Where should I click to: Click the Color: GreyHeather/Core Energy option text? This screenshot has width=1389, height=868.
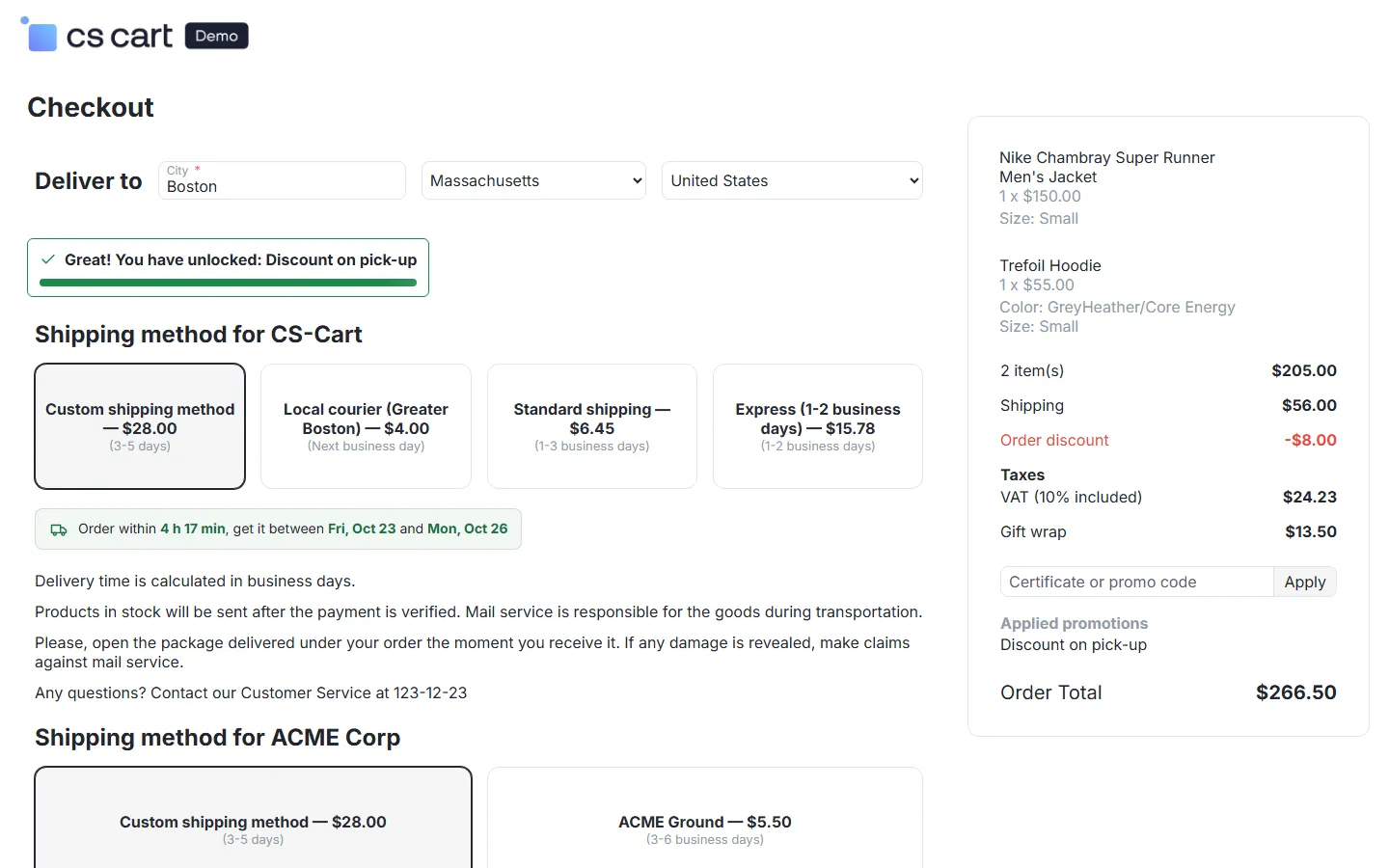tap(1117, 307)
